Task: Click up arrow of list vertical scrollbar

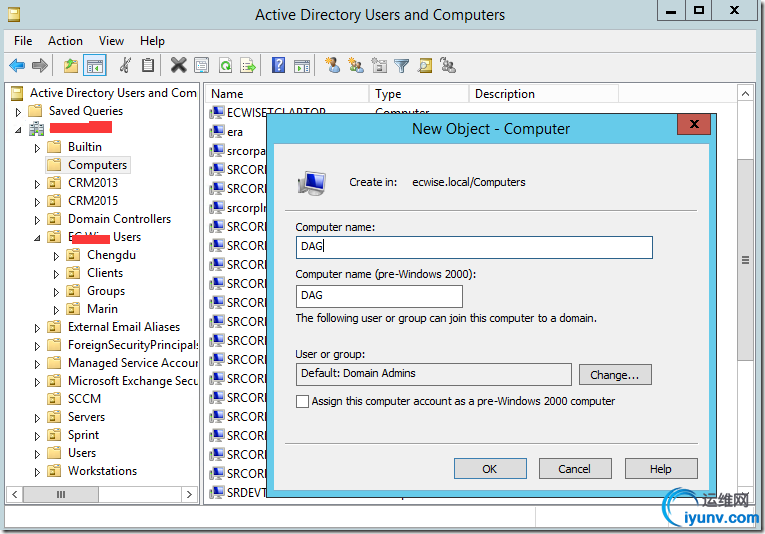Action: [x=745, y=94]
